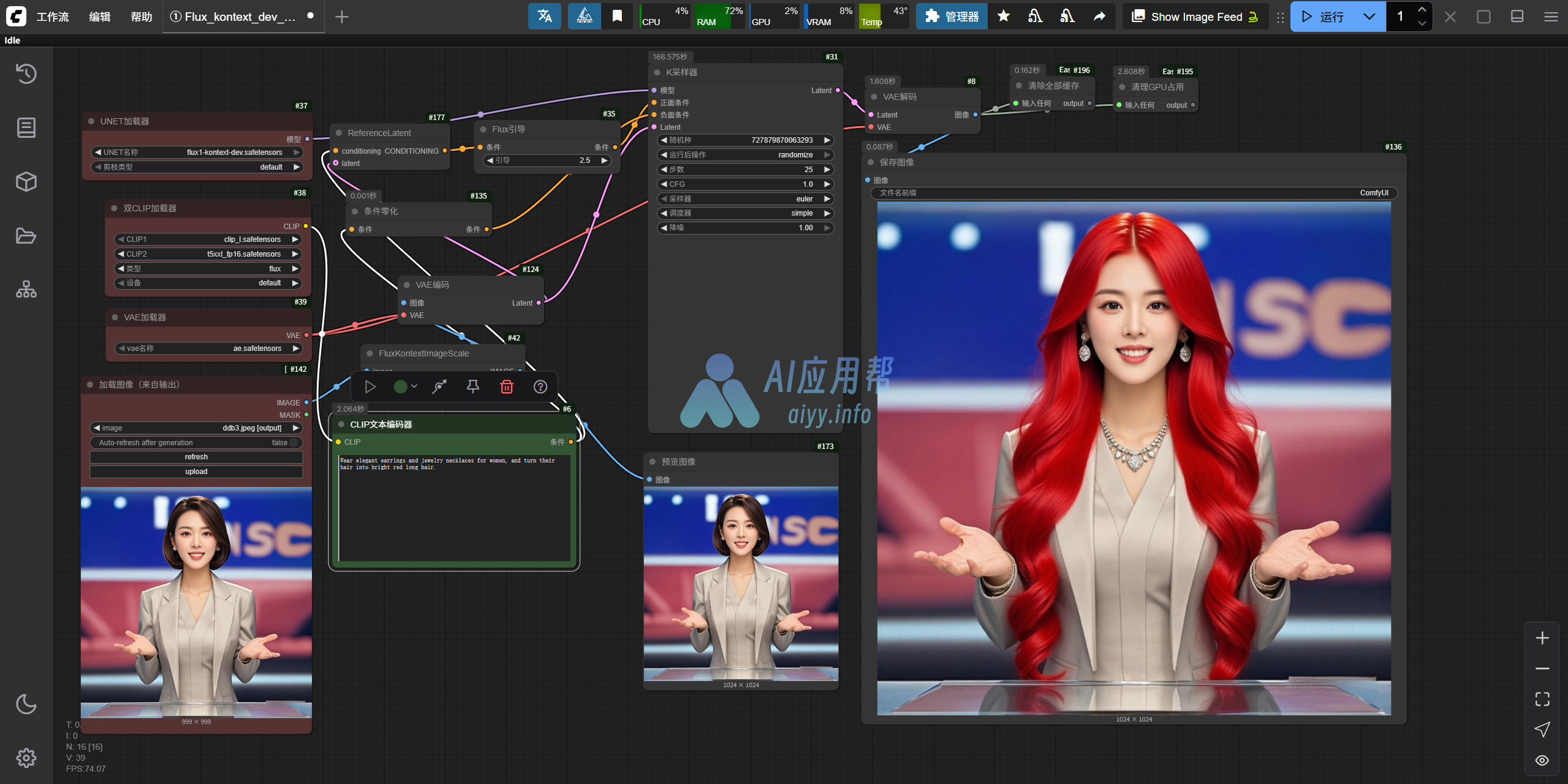Collapse the 保存图像 node via its dot
The width and height of the screenshot is (1568, 784).
871,162
